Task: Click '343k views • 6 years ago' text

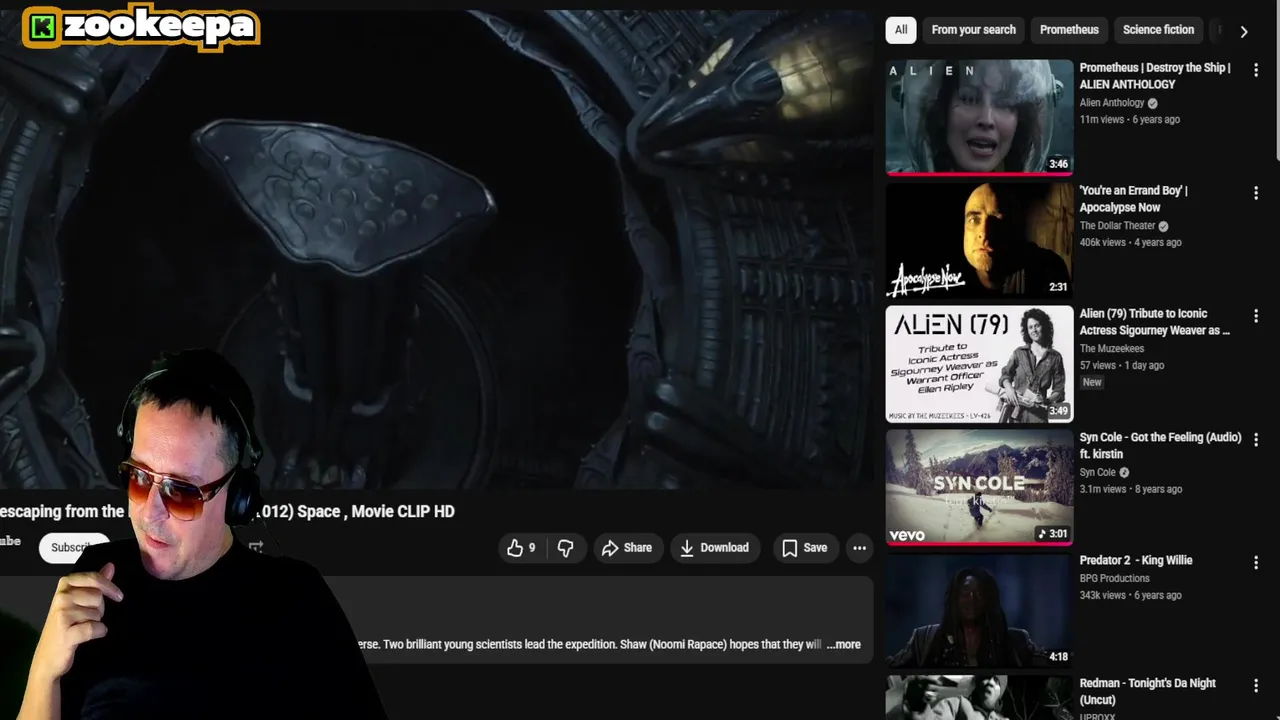Action: (x=1131, y=595)
